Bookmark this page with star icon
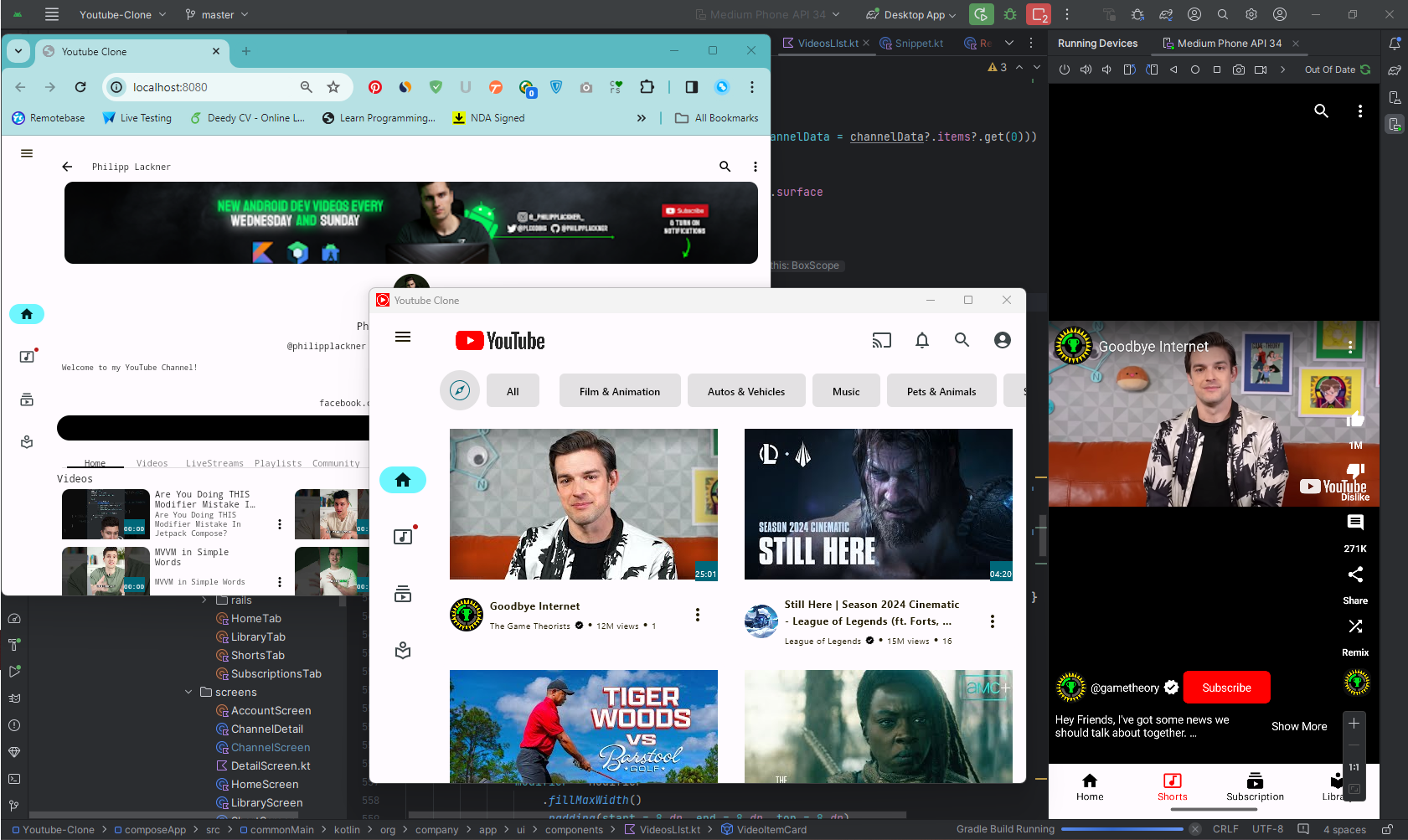The image size is (1408, 840). 333,87
